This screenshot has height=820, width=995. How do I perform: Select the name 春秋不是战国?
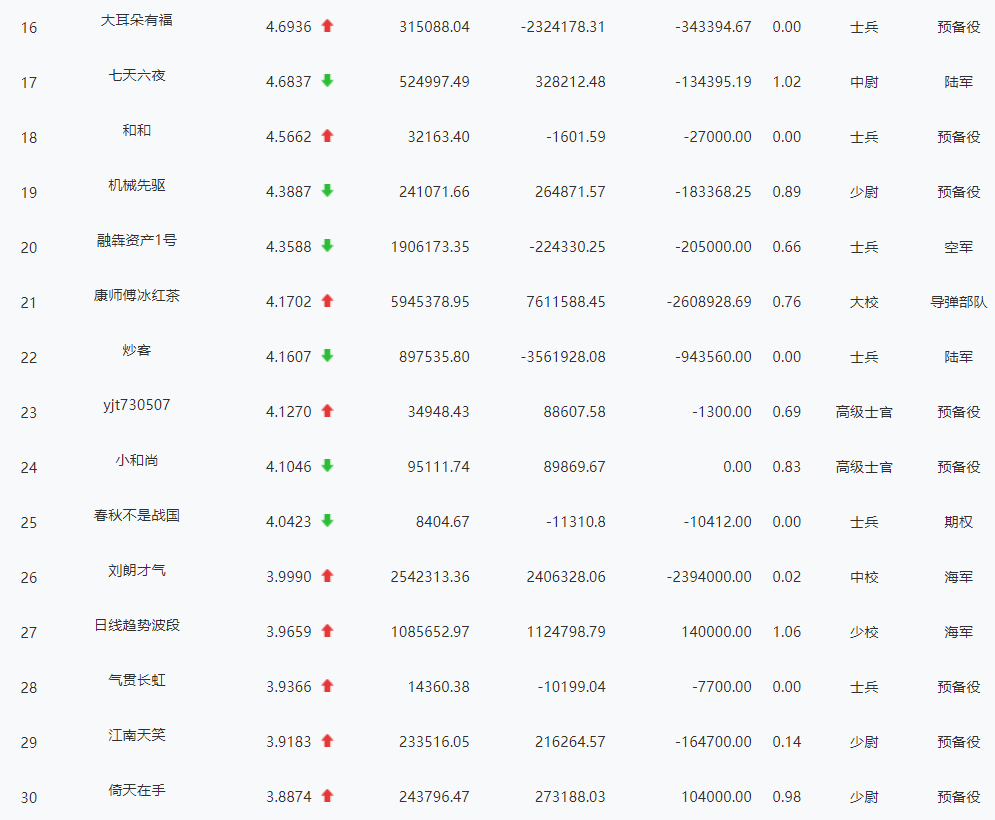click(x=137, y=515)
